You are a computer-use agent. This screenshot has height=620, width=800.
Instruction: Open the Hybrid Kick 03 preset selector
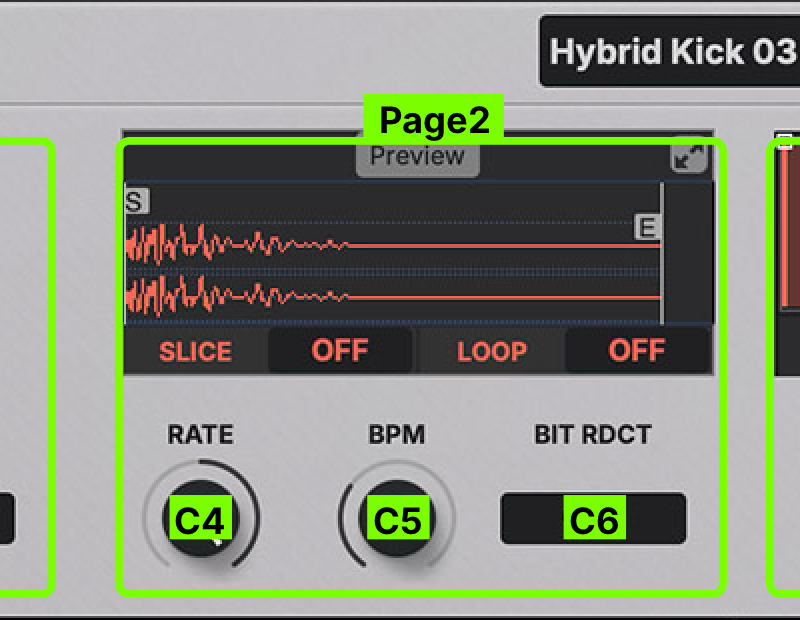coord(670,51)
